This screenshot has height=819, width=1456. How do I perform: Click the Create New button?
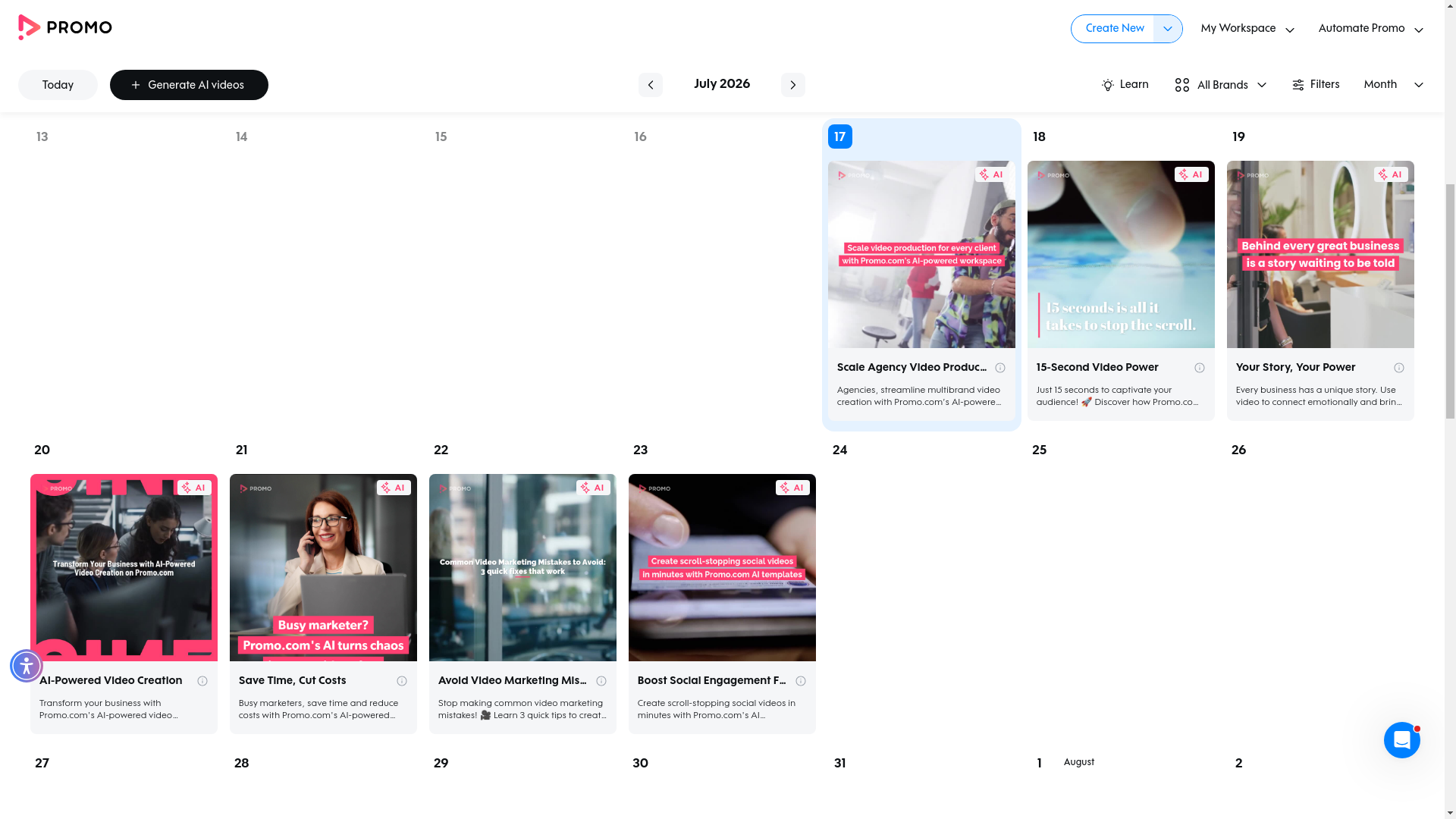1114,29
